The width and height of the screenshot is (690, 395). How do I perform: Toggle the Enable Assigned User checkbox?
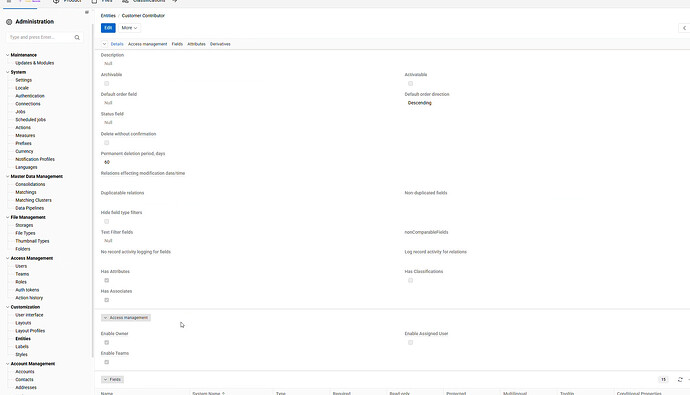(x=411, y=342)
